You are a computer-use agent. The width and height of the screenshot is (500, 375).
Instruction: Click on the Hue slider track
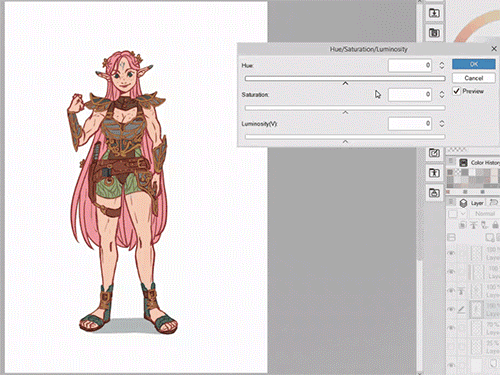[x=345, y=78]
